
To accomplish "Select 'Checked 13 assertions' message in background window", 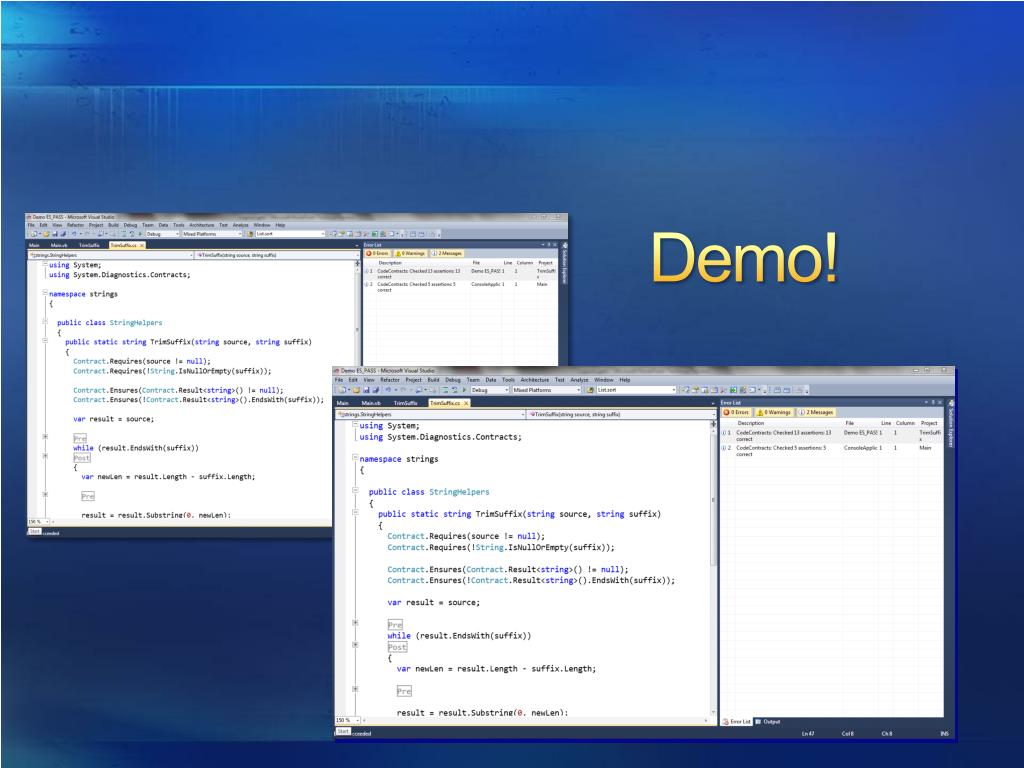I will point(460,273).
